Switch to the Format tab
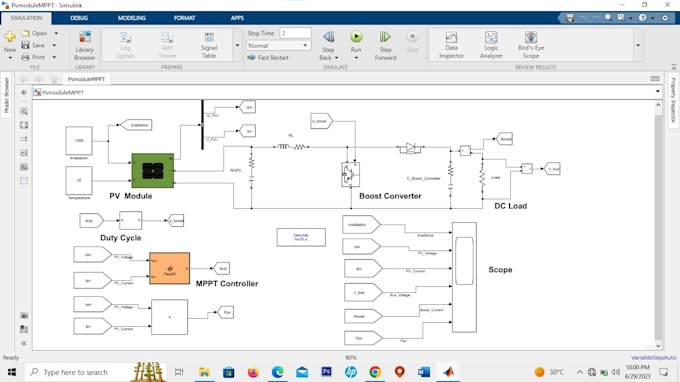This screenshot has width=680, height=382. 184,18
